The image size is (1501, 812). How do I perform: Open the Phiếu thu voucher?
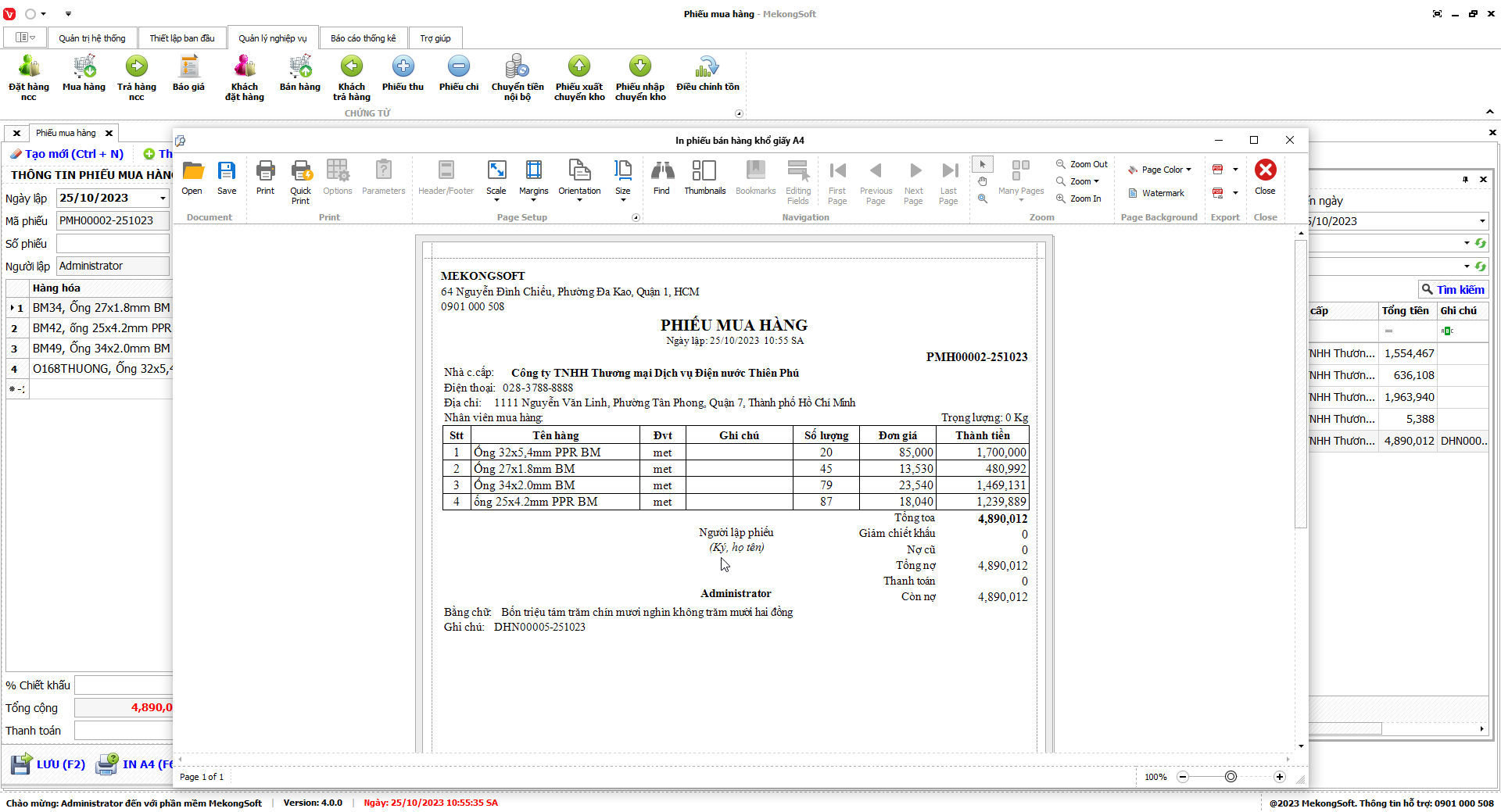point(403,75)
